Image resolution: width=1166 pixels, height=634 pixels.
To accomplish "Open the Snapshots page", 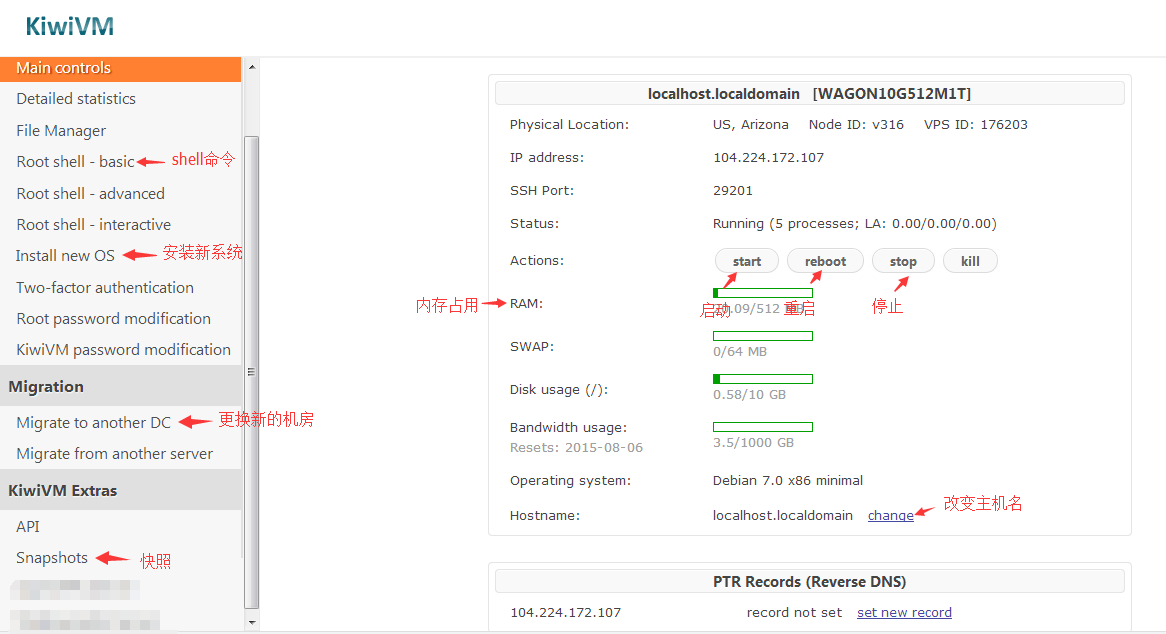I will [x=52, y=558].
